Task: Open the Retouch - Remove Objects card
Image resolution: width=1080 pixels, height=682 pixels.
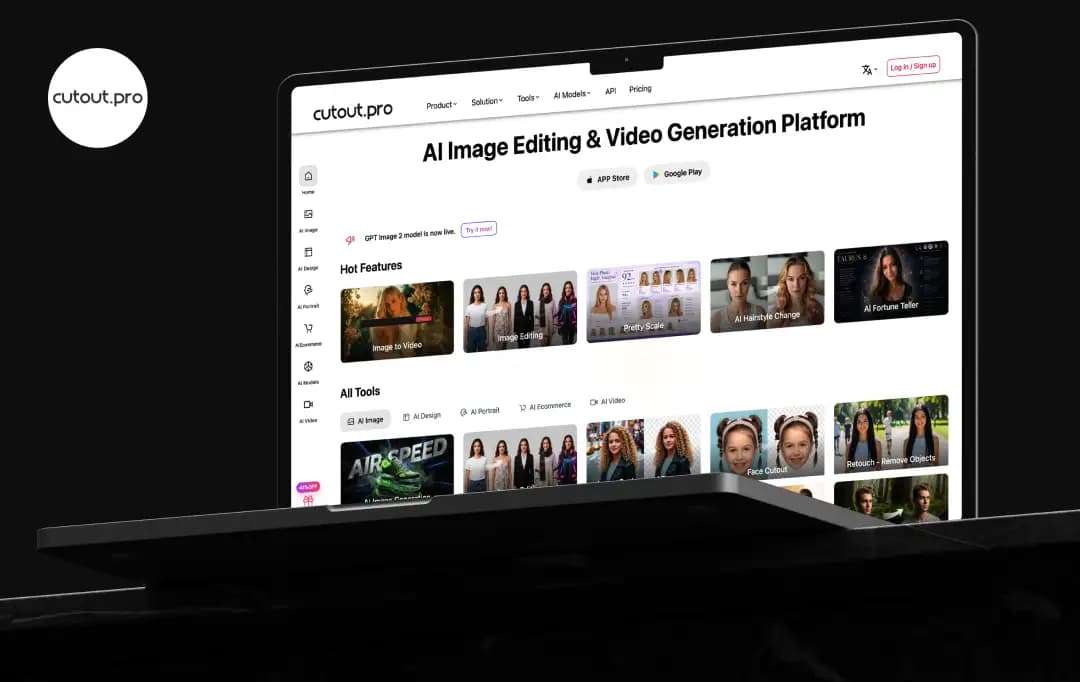Action: (891, 434)
